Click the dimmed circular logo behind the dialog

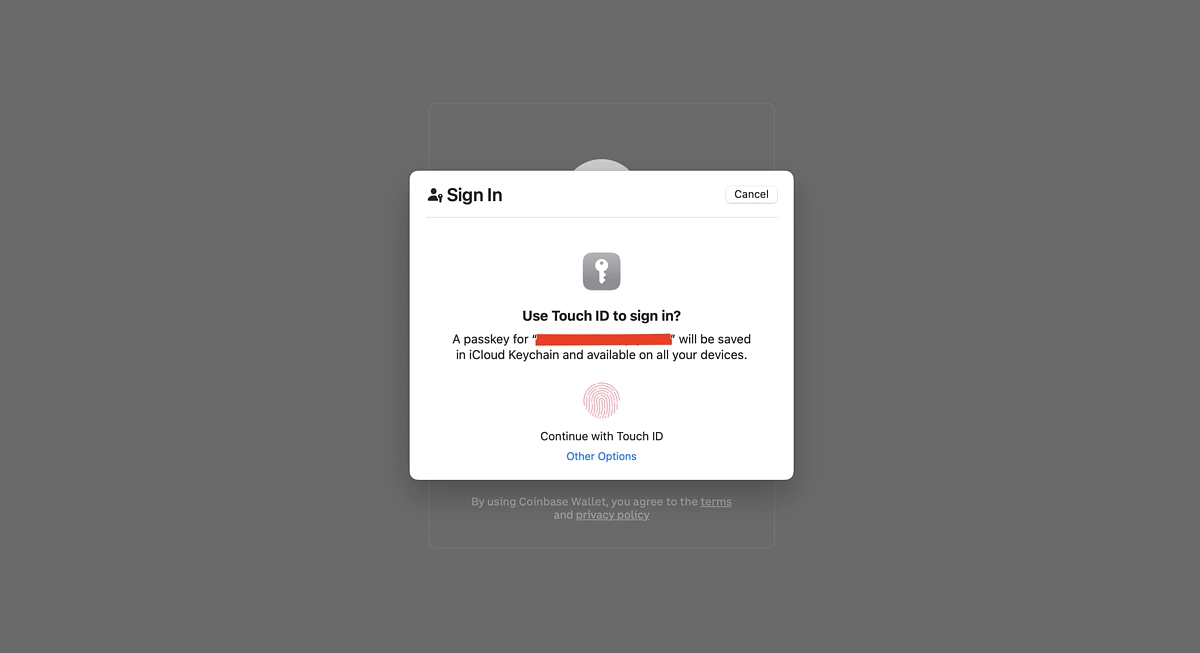coord(601,165)
